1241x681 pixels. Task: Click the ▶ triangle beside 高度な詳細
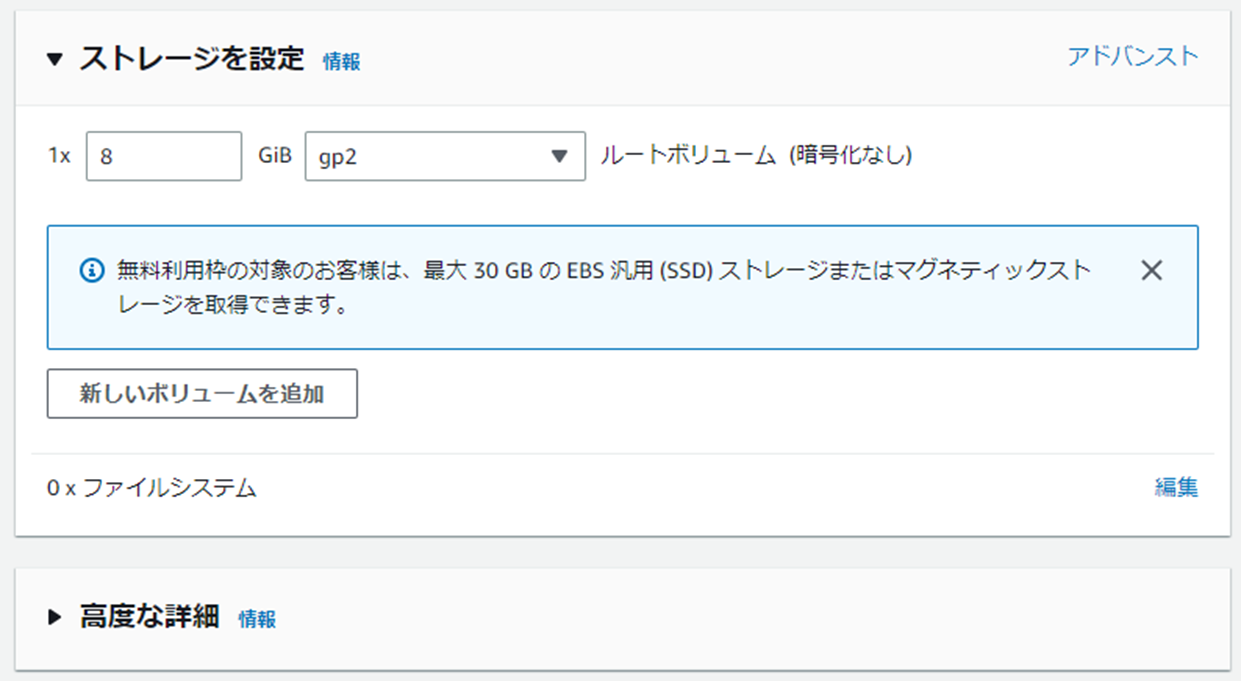click(55, 618)
